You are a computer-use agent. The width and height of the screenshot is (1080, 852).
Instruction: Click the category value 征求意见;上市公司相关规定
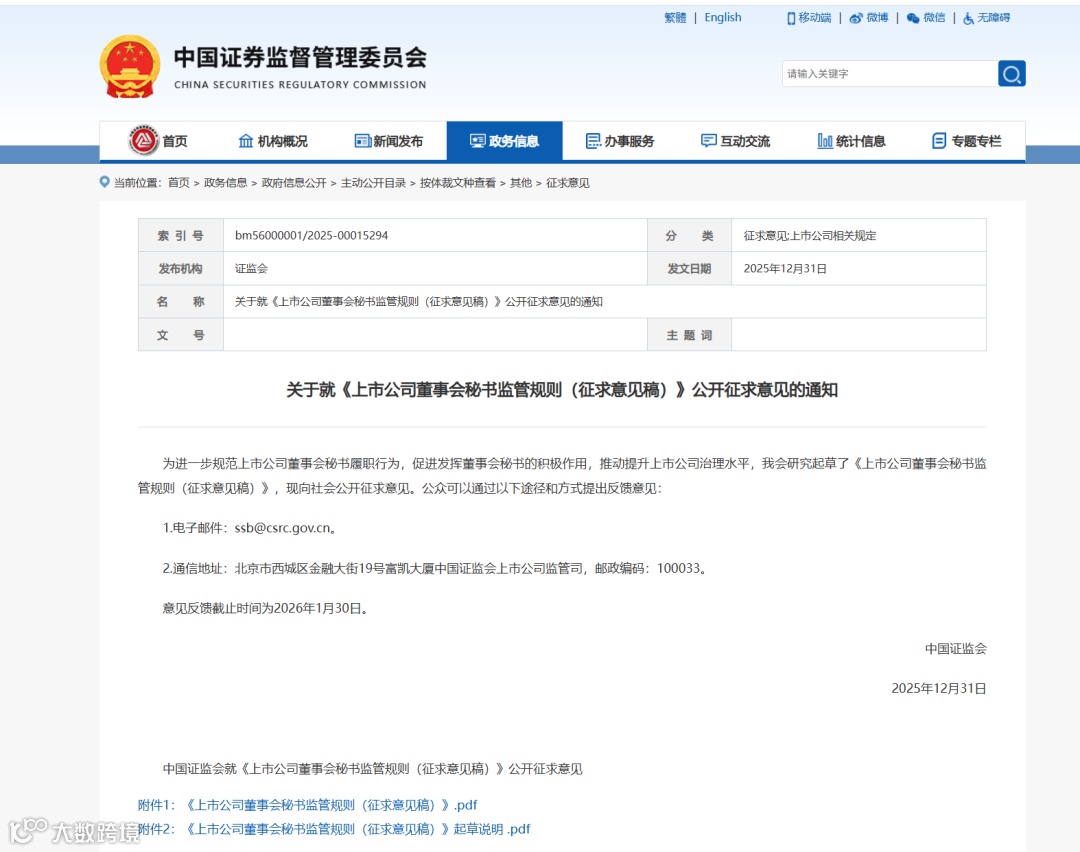(x=810, y=236)
